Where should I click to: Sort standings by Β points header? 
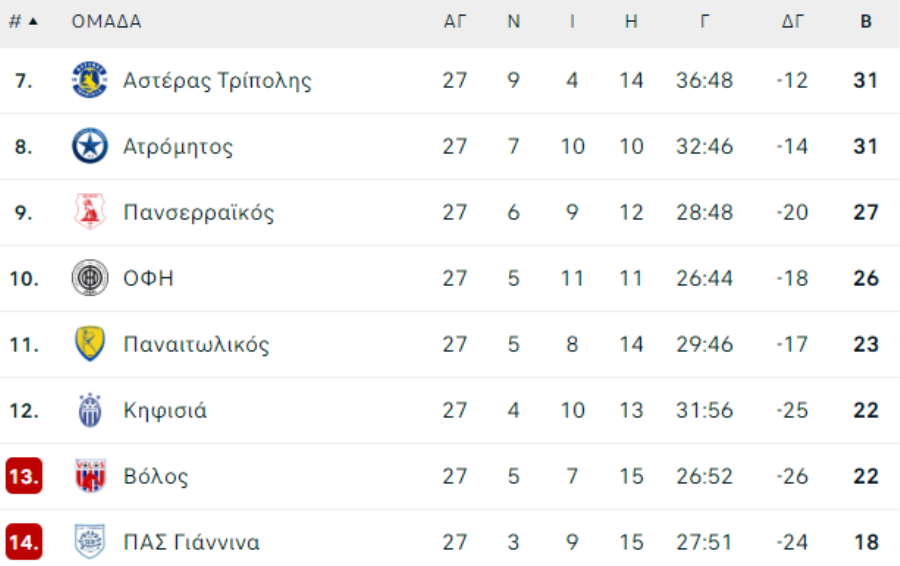(866, 22)
